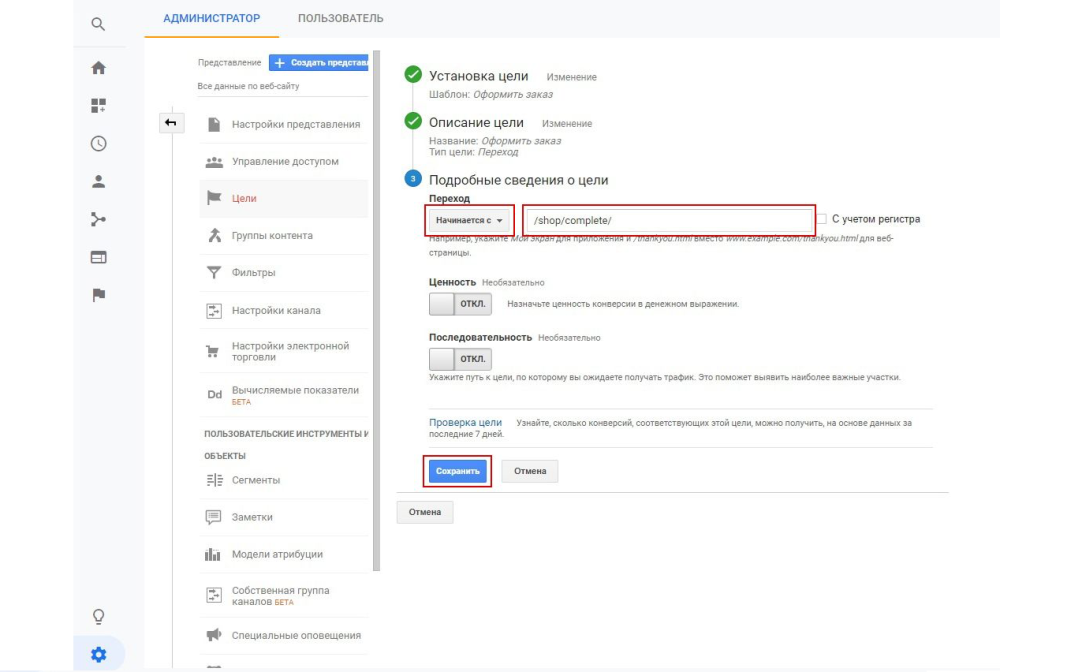Open the Real-time clock icon

click(x=99, y=144)
